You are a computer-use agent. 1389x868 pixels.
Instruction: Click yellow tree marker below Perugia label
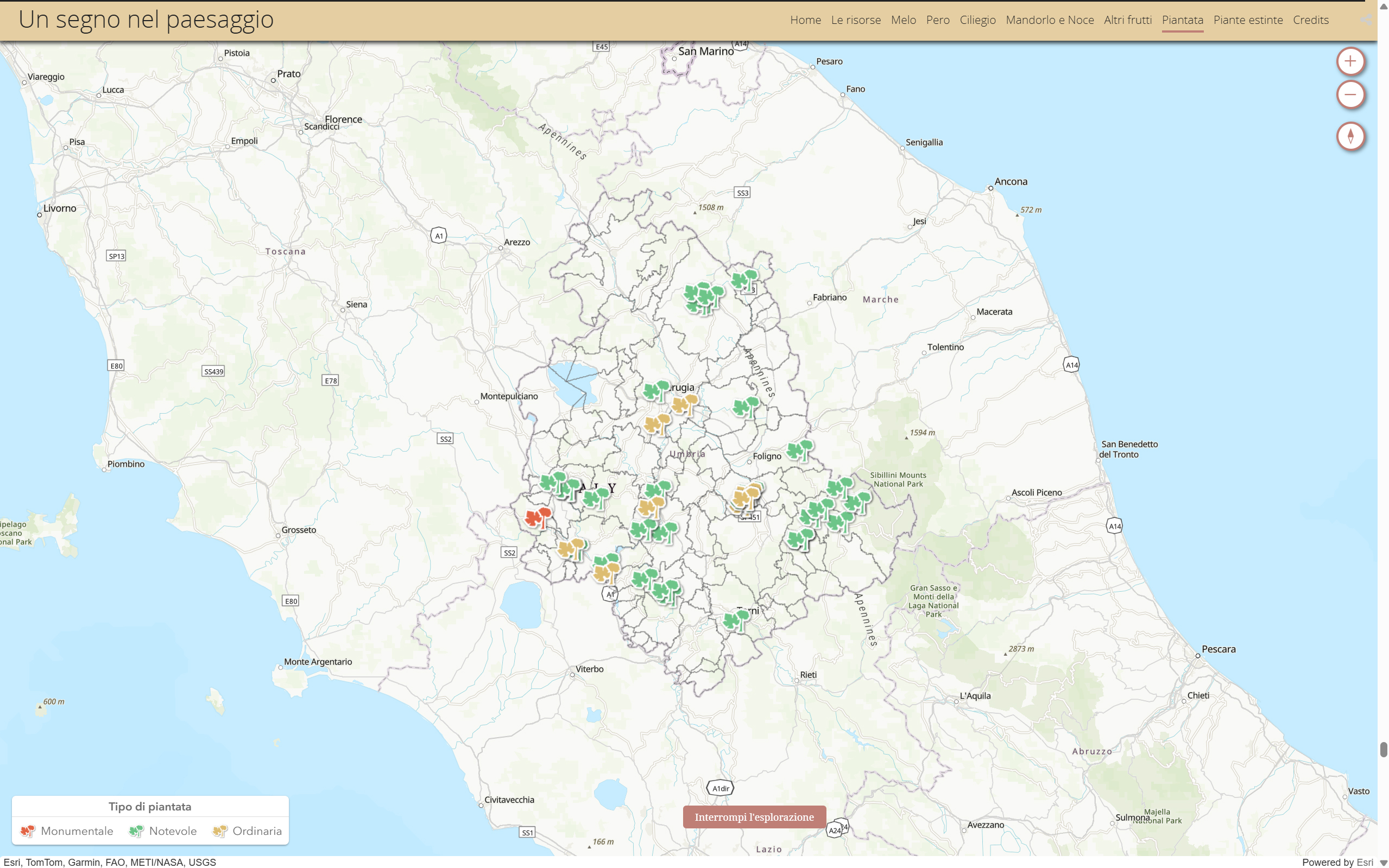click(x=684, y=404)
